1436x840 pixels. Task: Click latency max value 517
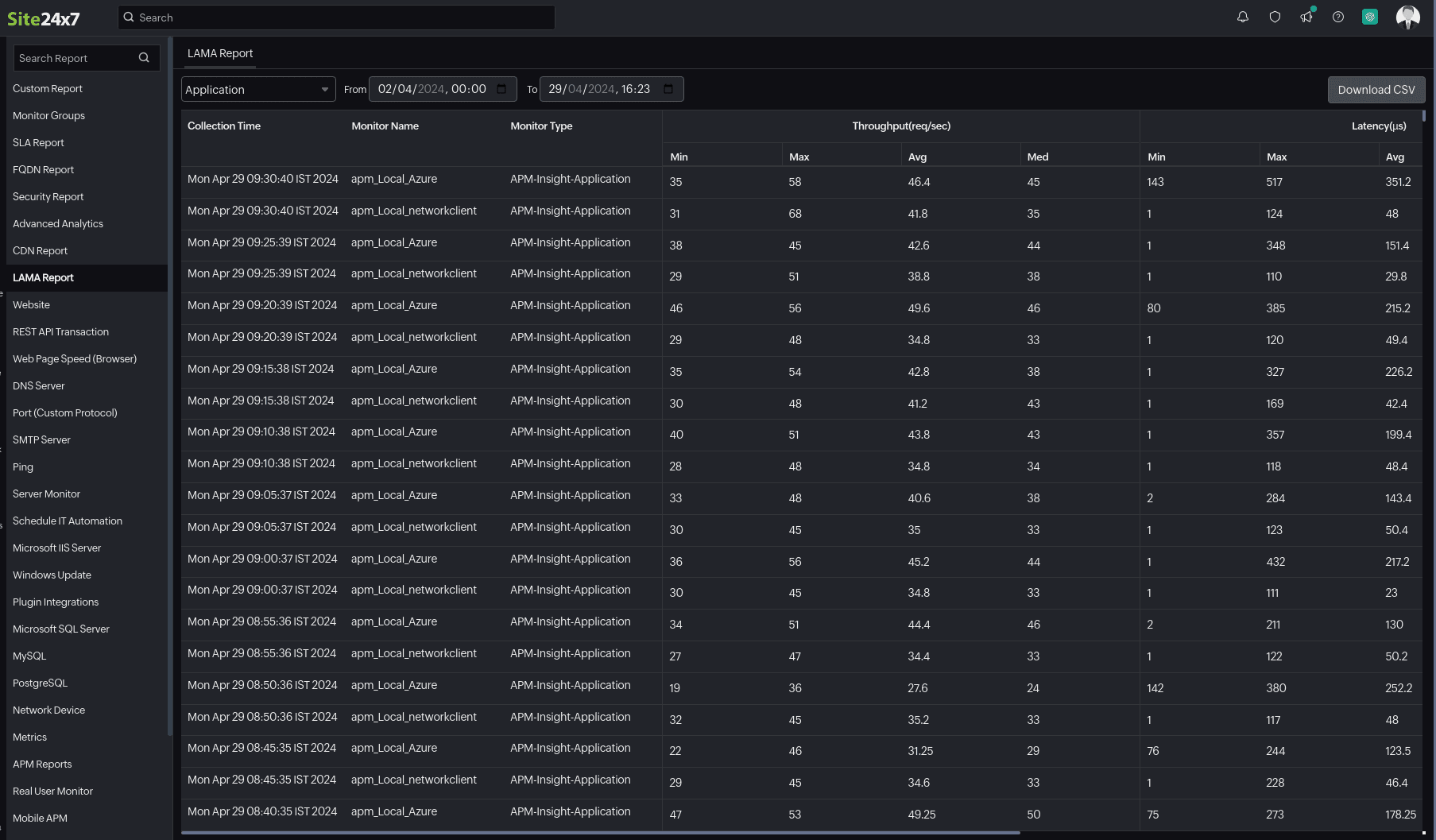(1274, 182)
